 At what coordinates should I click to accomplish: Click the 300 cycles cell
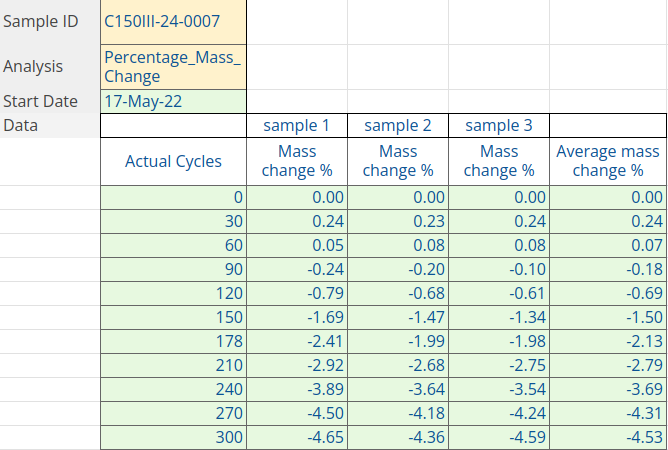173,437
